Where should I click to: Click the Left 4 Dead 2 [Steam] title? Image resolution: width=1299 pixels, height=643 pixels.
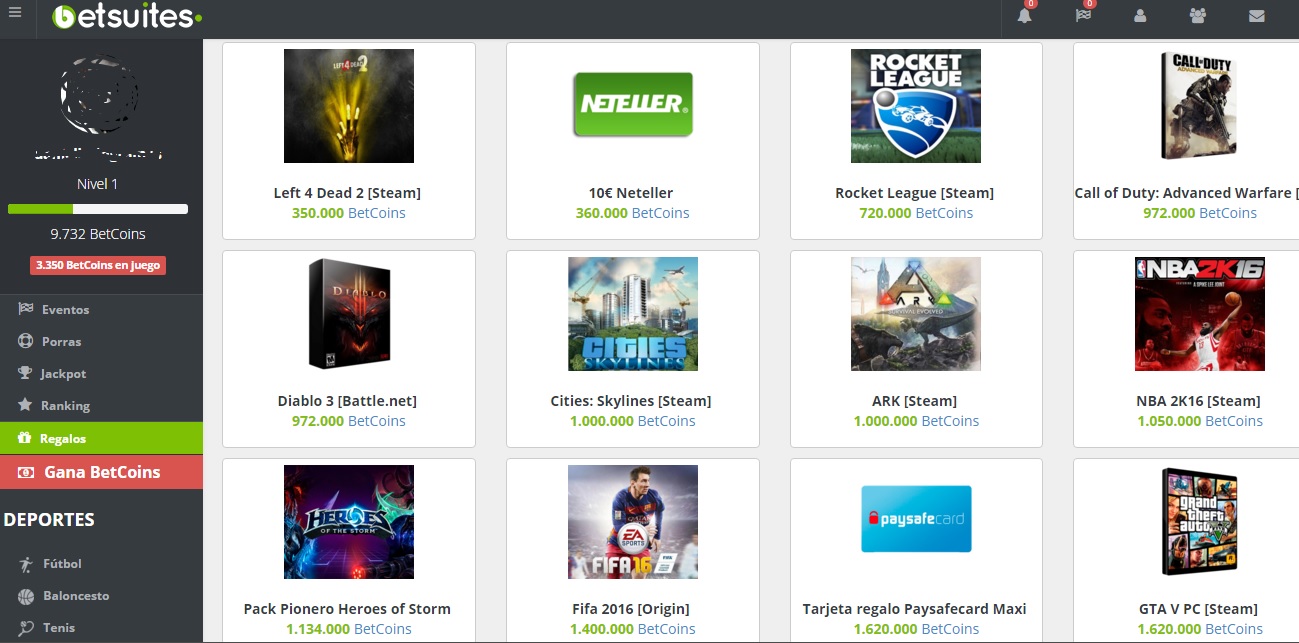pos(347,193)
